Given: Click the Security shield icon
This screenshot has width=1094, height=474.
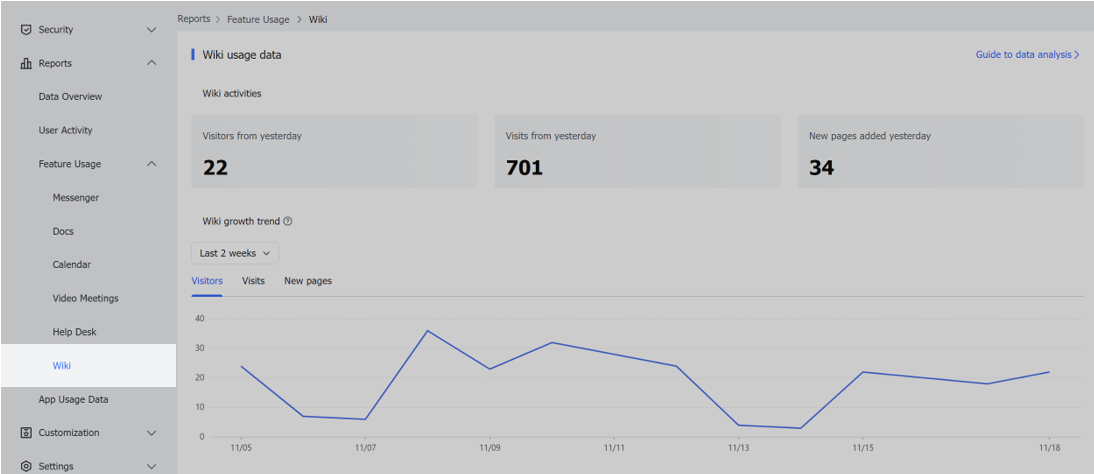Looking at the screenshot, I should pos(26,30).
